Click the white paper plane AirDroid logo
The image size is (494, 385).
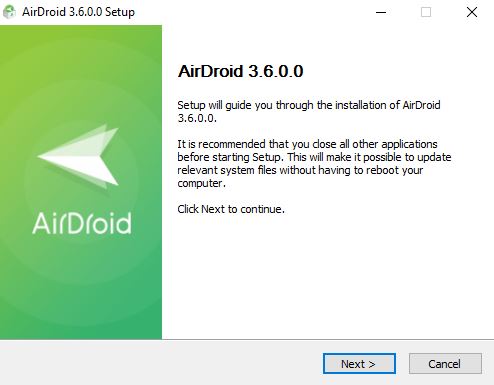[x=79, y=157]
